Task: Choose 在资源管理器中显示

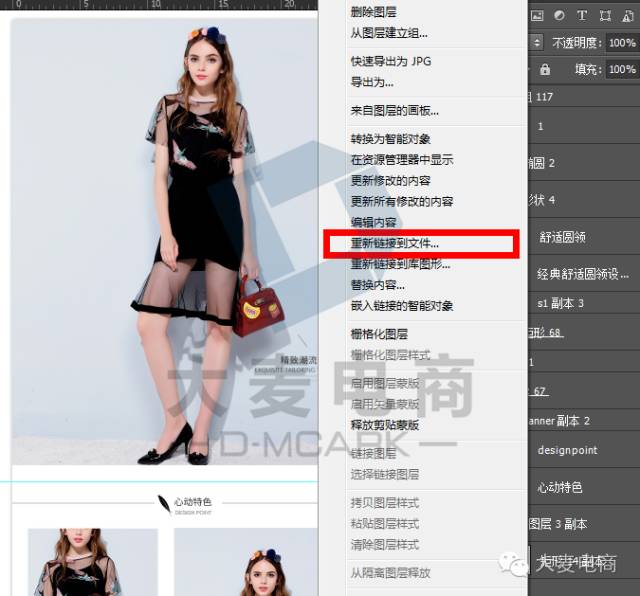Action: click(402, 160)
